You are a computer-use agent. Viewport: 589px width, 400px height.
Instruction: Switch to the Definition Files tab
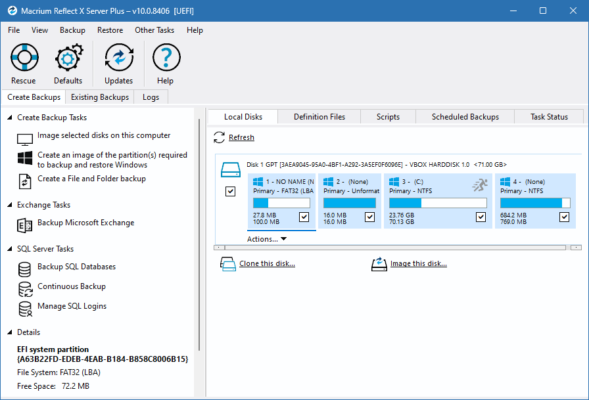coord(319,117)
